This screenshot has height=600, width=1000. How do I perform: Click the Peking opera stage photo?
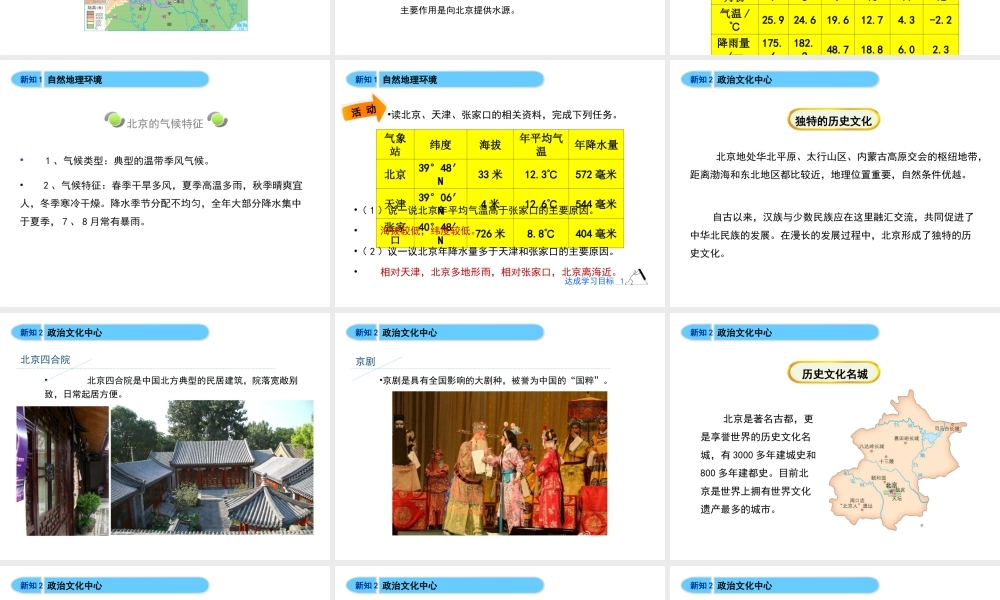tap(499, 463)
